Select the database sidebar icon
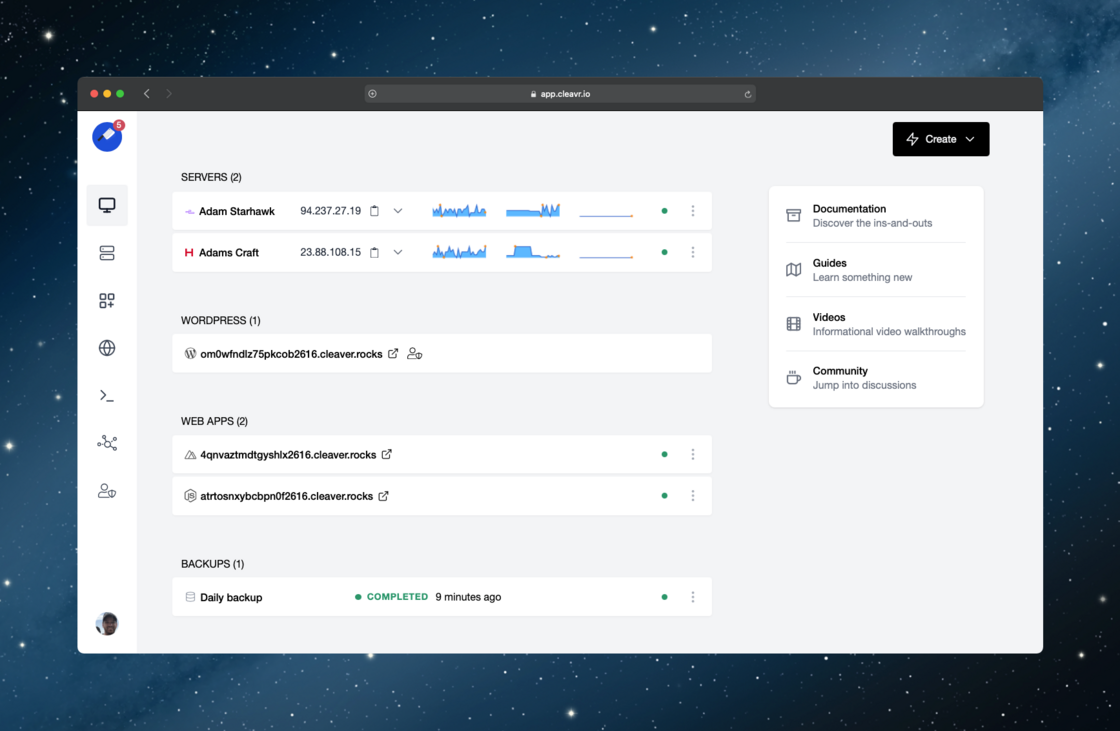1120x731 pixels. click(x=107, y=252)
